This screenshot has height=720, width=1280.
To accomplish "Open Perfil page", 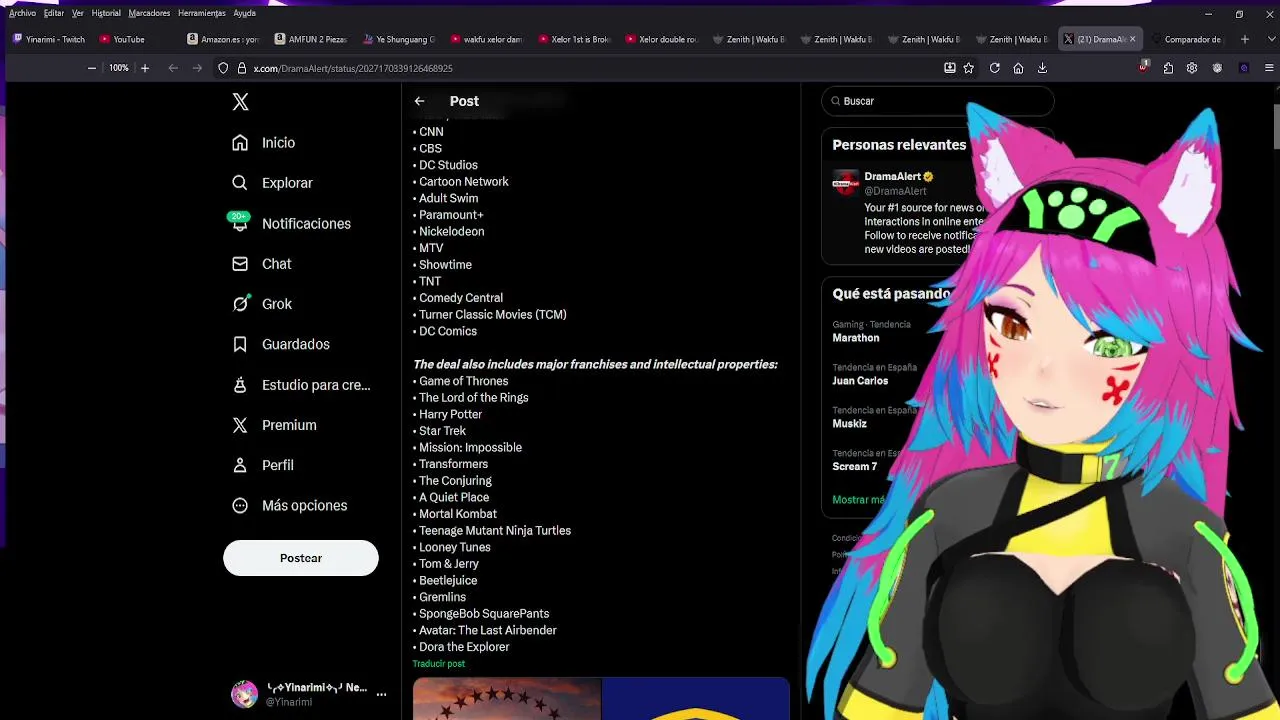I will 264,465.
